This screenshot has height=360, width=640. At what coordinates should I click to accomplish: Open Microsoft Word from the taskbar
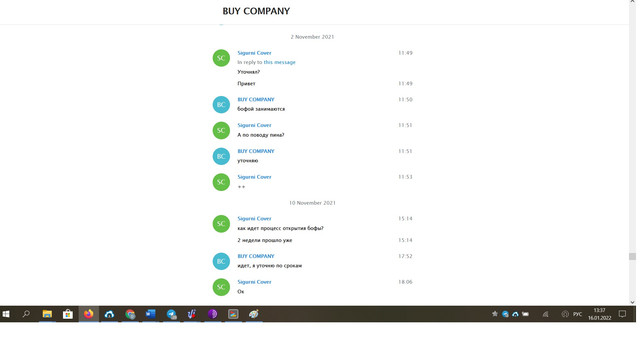point(151,314)
